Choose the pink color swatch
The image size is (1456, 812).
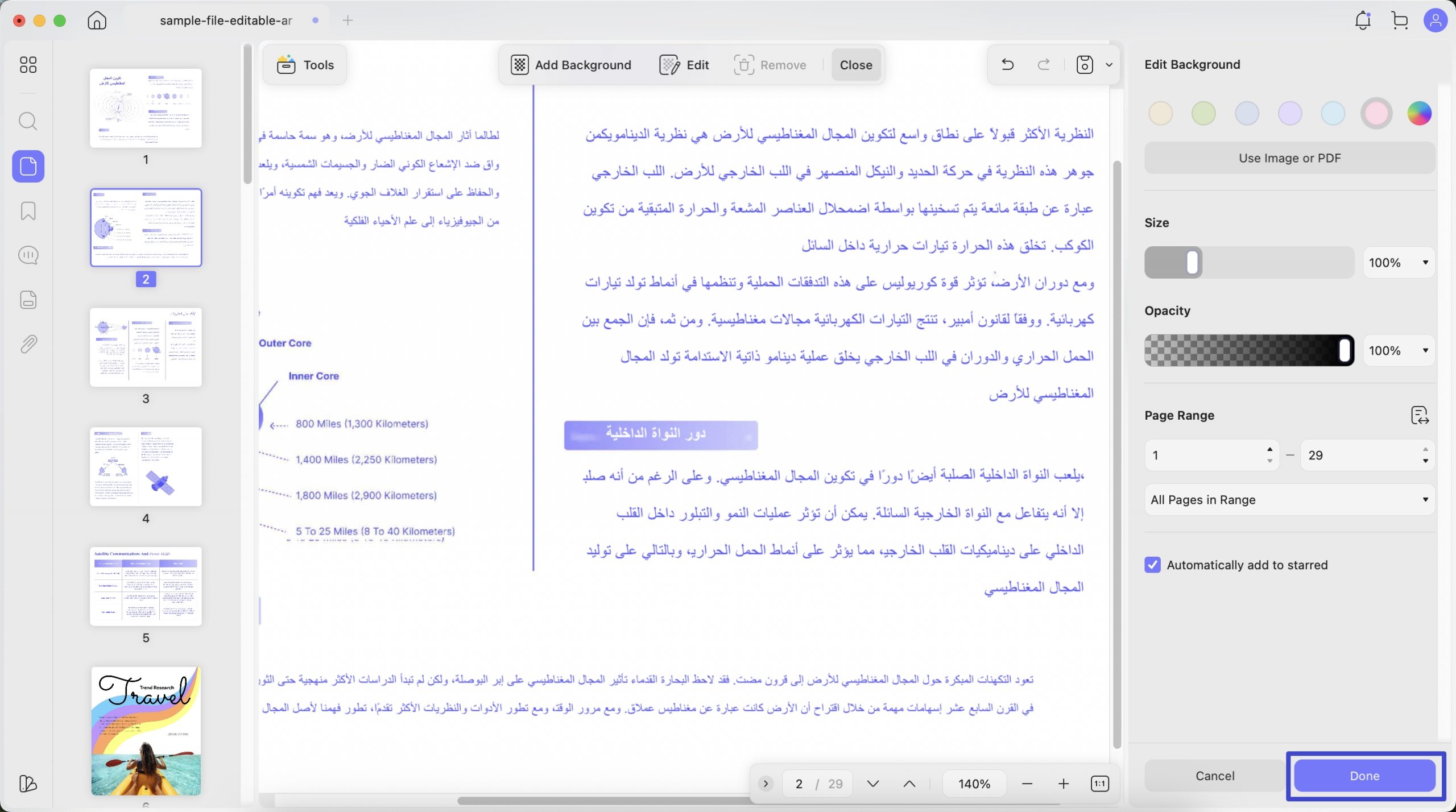1376,113
